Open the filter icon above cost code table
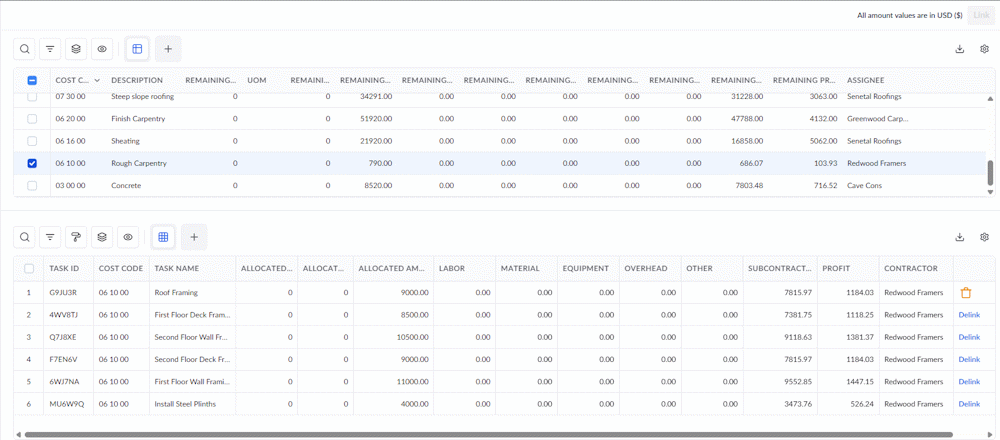The height and width of the screenshot is (440, 1000). [50, 48]
